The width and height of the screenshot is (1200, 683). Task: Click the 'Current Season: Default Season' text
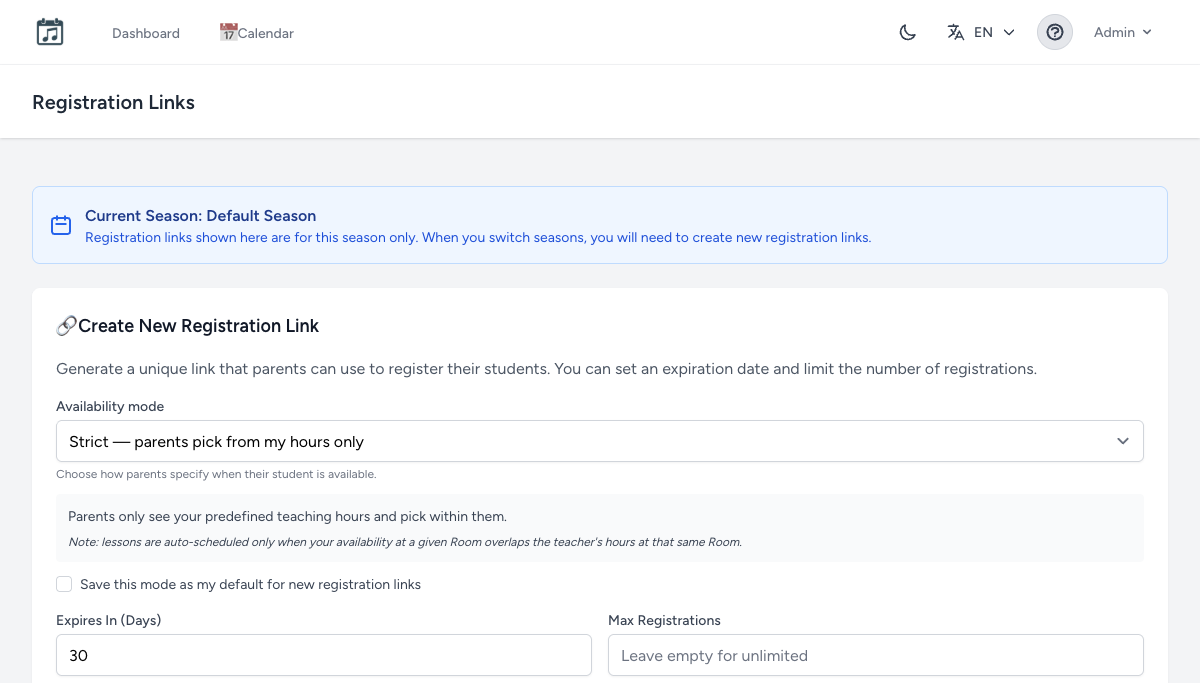coord(200,216)
